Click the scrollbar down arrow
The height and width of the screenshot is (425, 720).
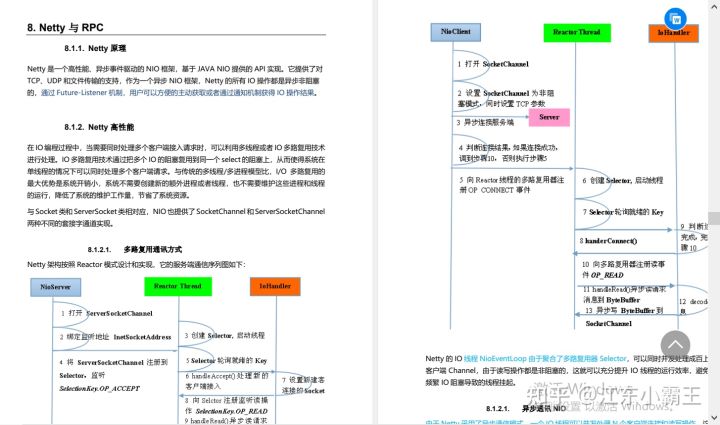714,418
